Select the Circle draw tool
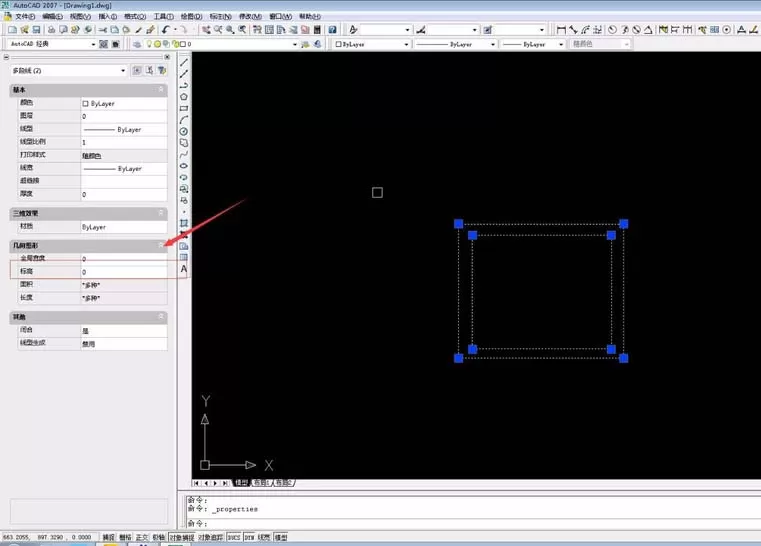This screenshot has width=761, height=546. point(184,132)
